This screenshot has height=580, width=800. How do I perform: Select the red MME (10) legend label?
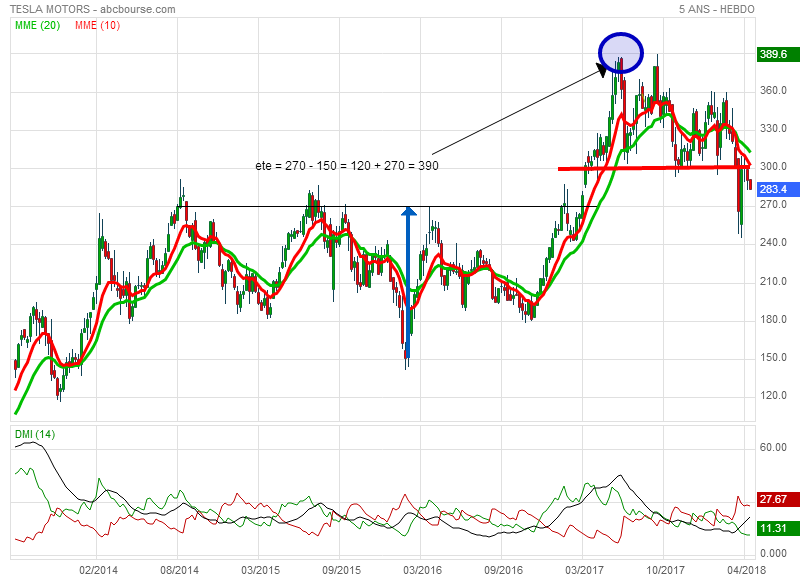[97, 26]
